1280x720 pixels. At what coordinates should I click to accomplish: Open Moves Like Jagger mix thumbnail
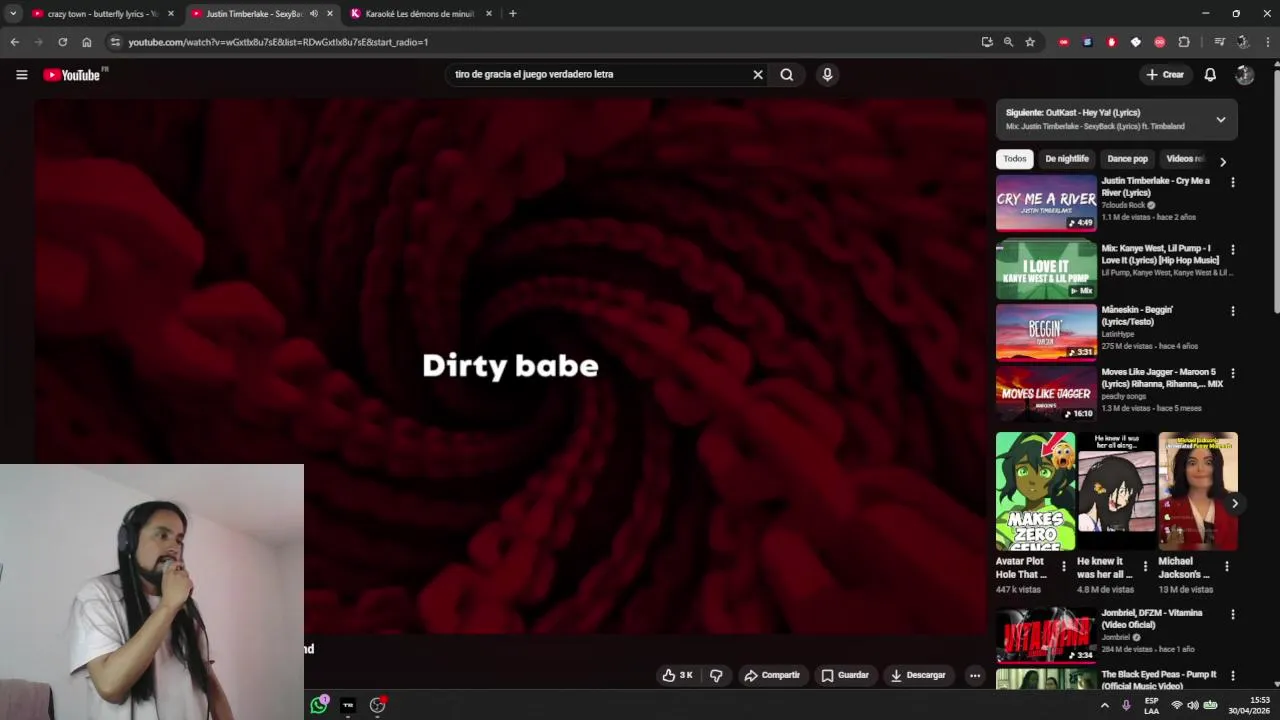pyautogui.click(x=1046, y=394)
